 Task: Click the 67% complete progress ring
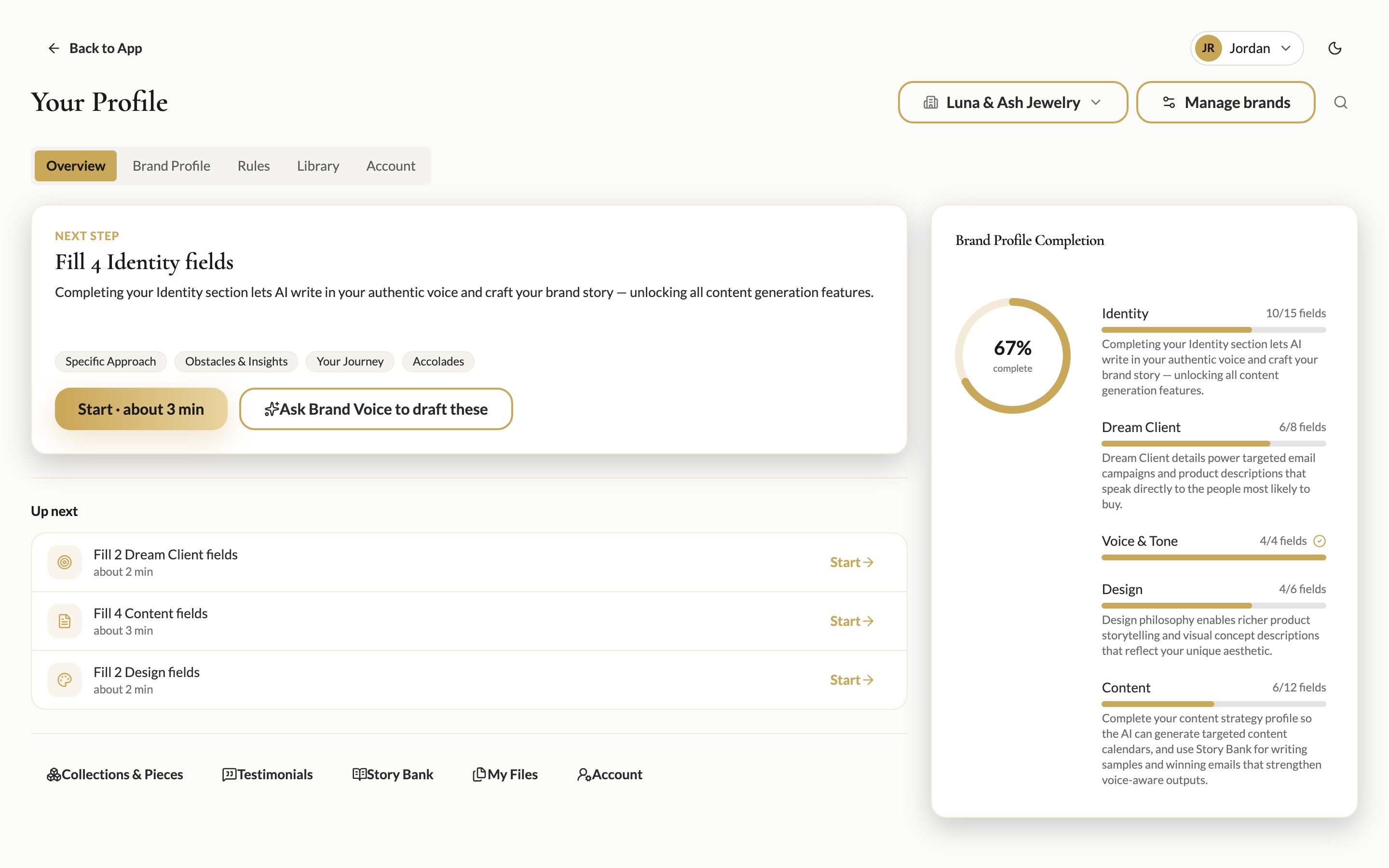[x=1012, y=356]
